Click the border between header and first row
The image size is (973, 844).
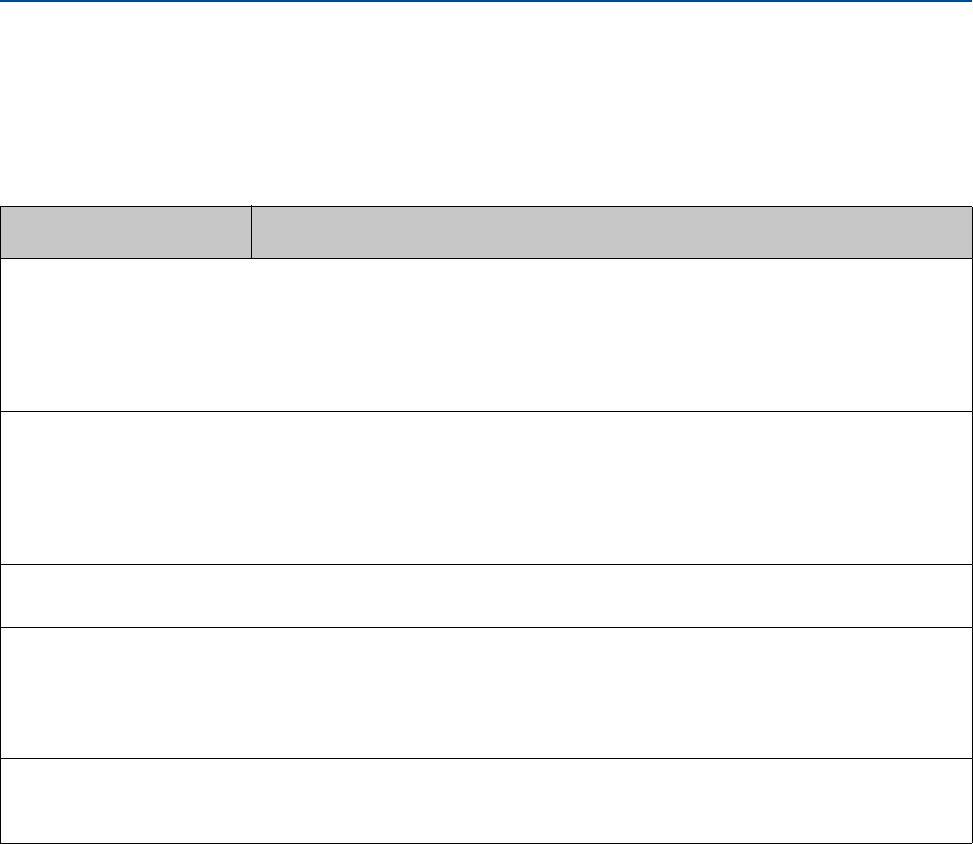486,258
